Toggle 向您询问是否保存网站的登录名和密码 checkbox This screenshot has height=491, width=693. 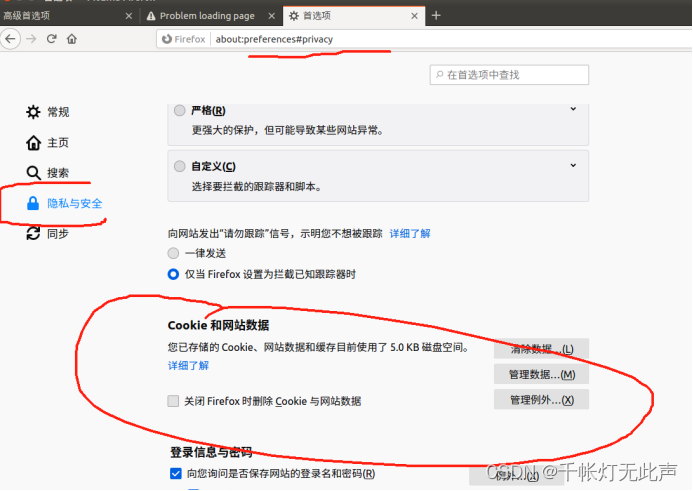point(175,473)
